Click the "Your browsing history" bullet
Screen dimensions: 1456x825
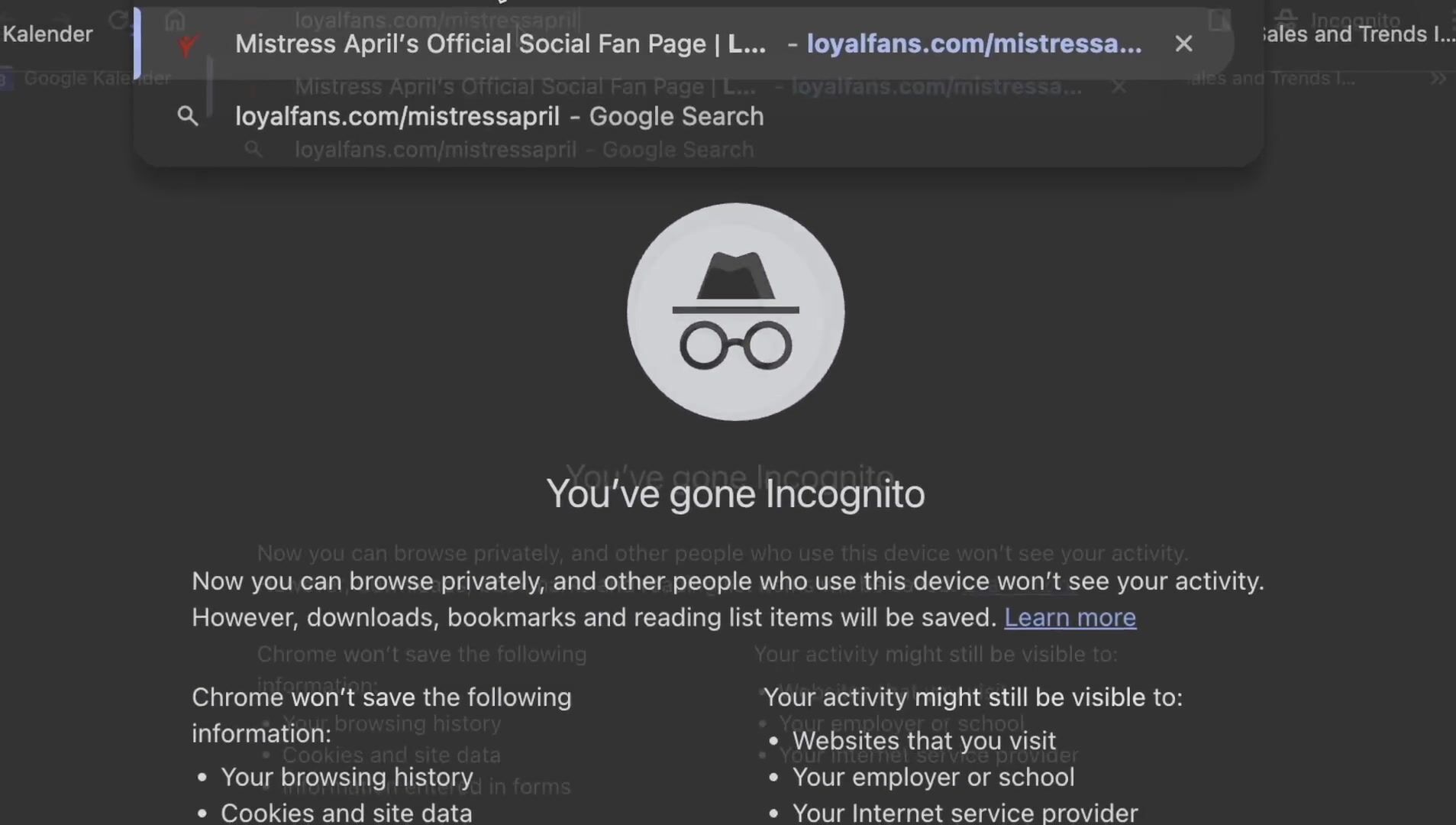point(347,777)
